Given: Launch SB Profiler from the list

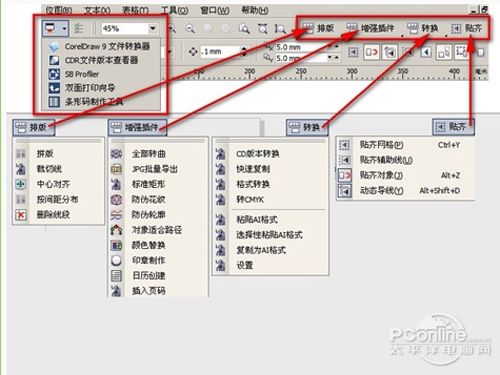Looking at the screenshot, I should pos(100,74).
